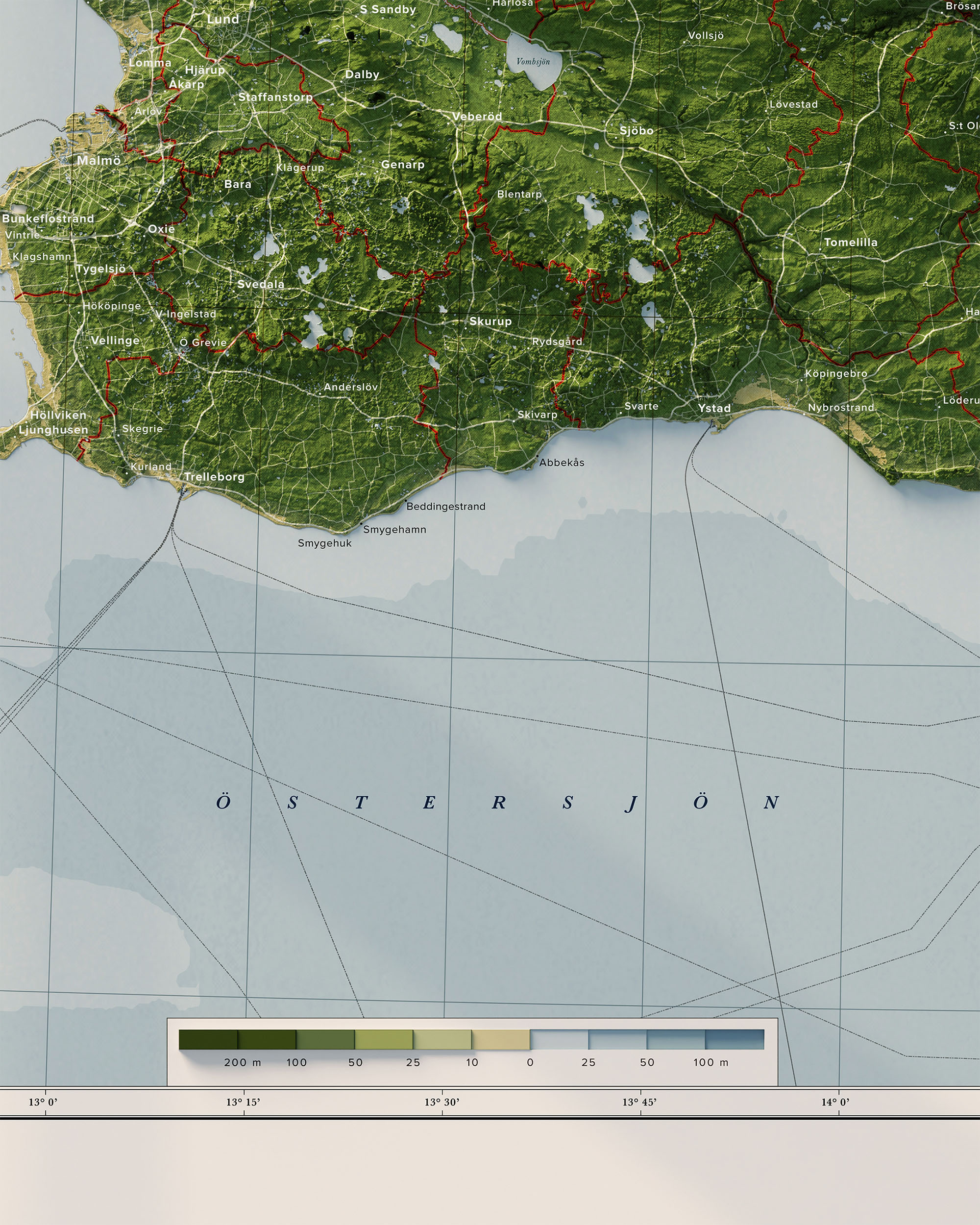980x1225 pixels.
Task: Select the Trelleborg city label
Action: pos(215,478)
